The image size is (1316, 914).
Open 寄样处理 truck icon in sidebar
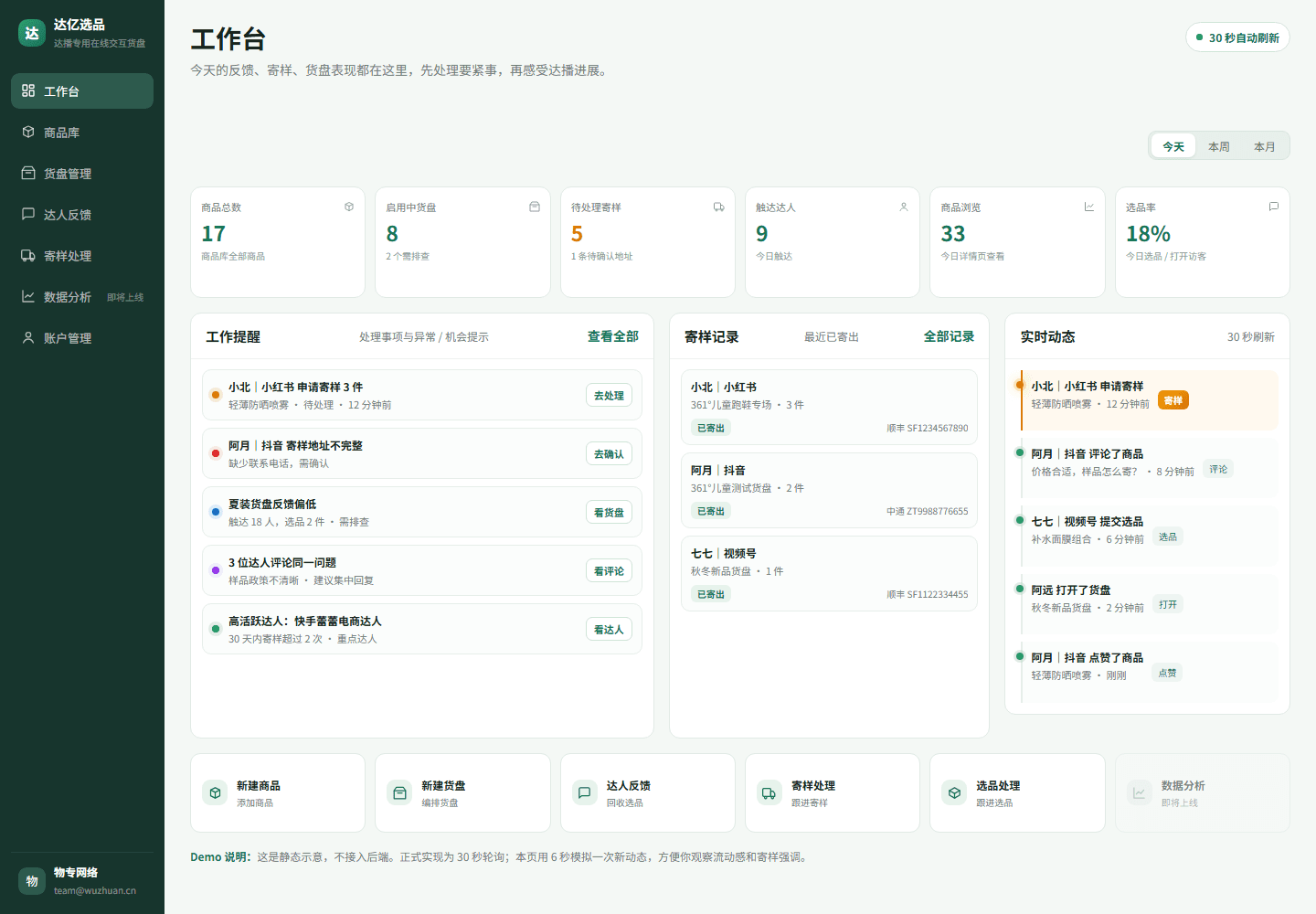[x=28, y=256]
